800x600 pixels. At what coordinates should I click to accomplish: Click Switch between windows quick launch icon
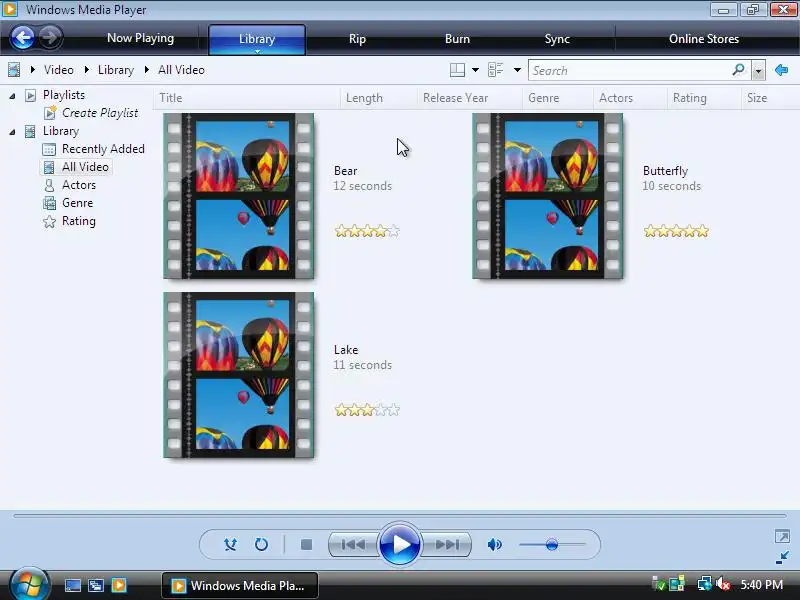pyautogui.click(x=95, y=585)
